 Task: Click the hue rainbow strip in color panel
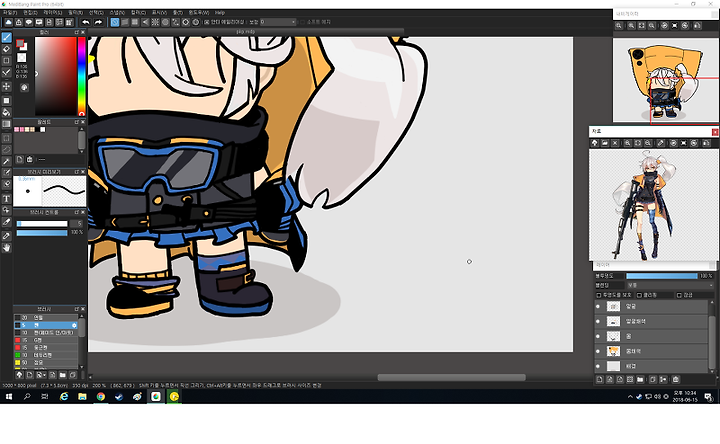tap(81, 76)
